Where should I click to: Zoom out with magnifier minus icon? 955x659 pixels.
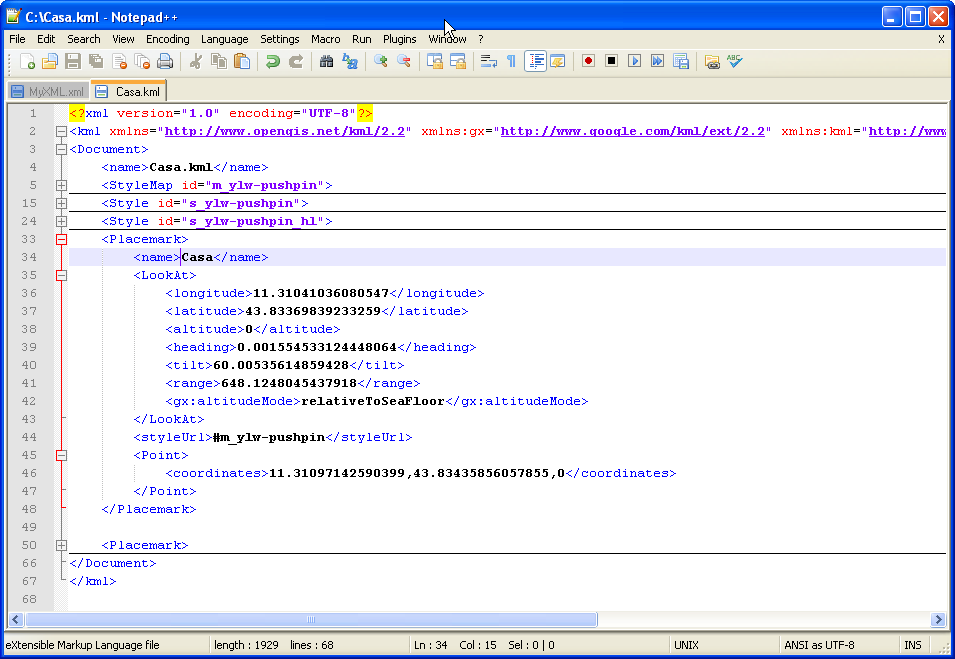point(404,61)
